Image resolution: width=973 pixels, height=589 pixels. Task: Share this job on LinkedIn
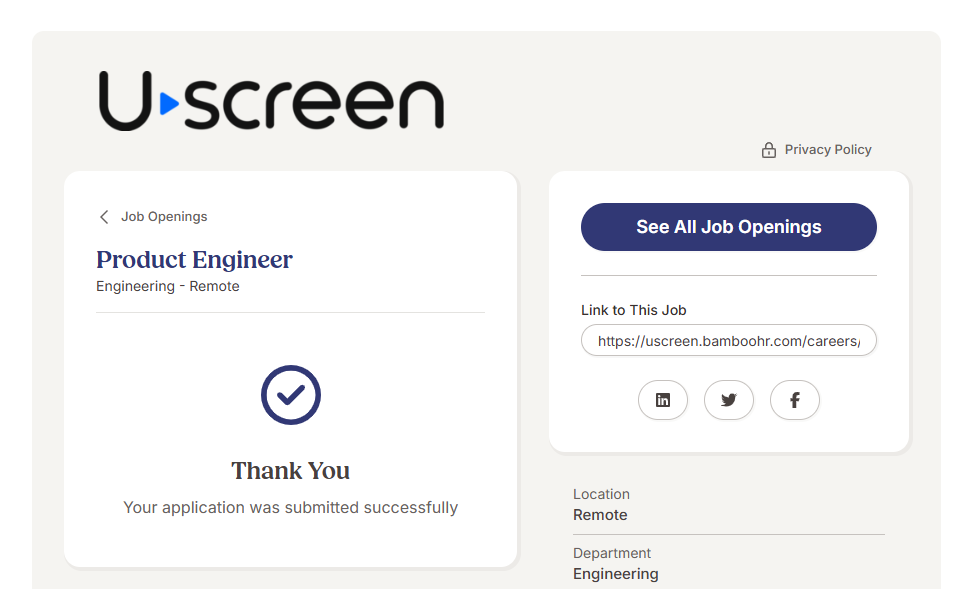[663, 400]
